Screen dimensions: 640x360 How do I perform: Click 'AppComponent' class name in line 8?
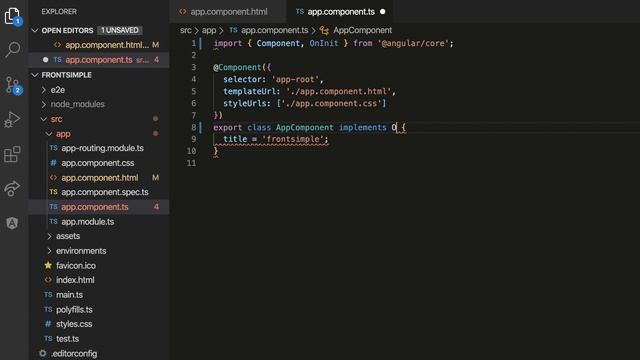pyautogui.click(x=304, y=127)
